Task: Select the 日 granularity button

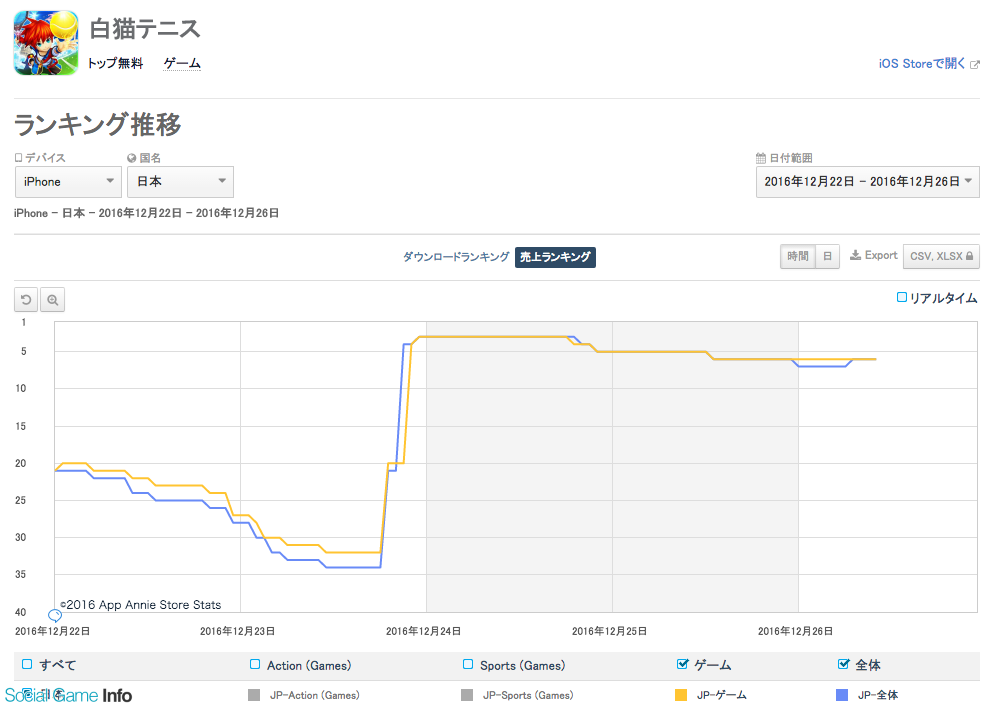Action: pos(828,256)
